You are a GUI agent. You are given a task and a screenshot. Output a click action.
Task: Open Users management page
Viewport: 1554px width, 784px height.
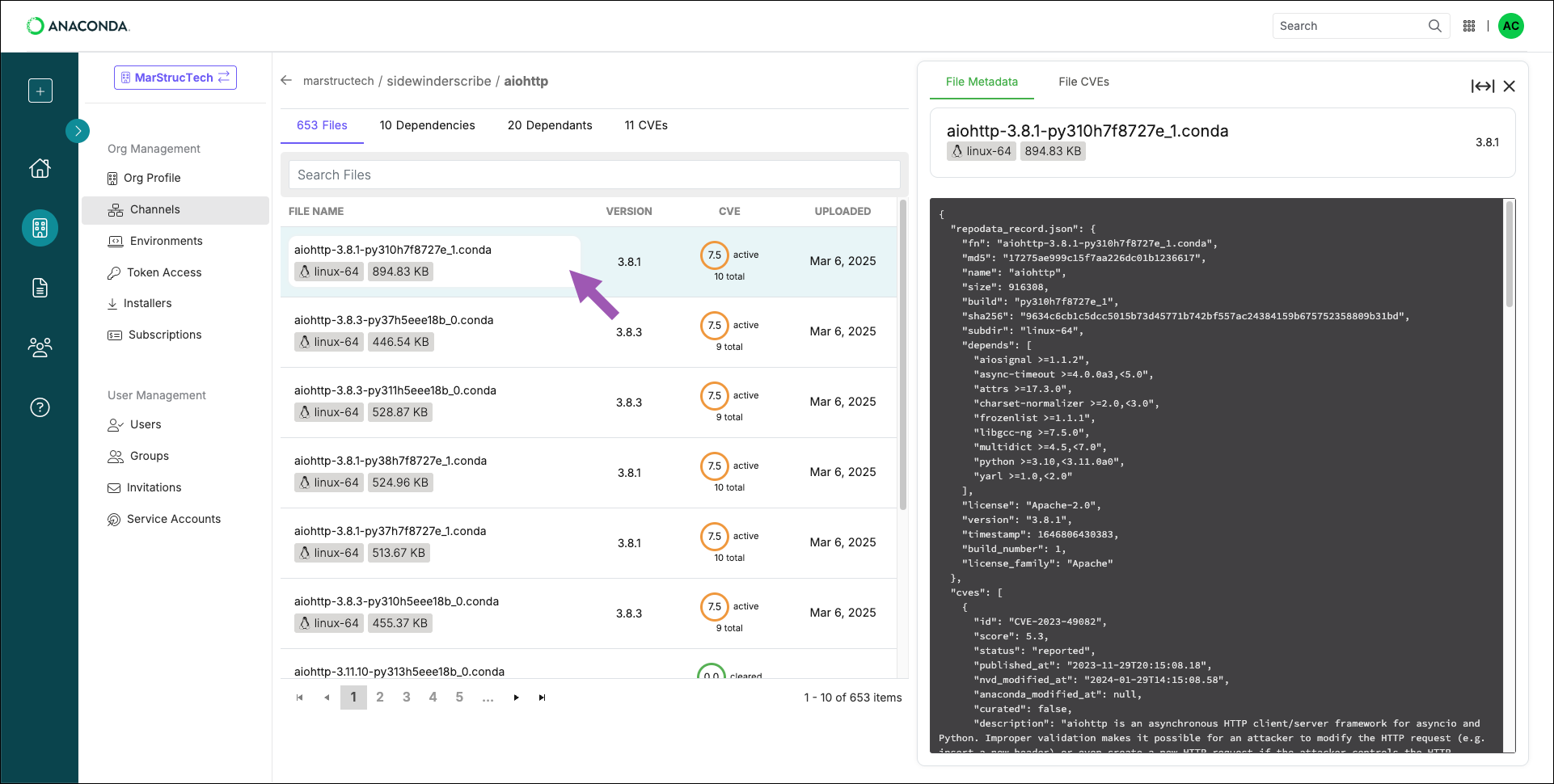[x=134, y=424]
